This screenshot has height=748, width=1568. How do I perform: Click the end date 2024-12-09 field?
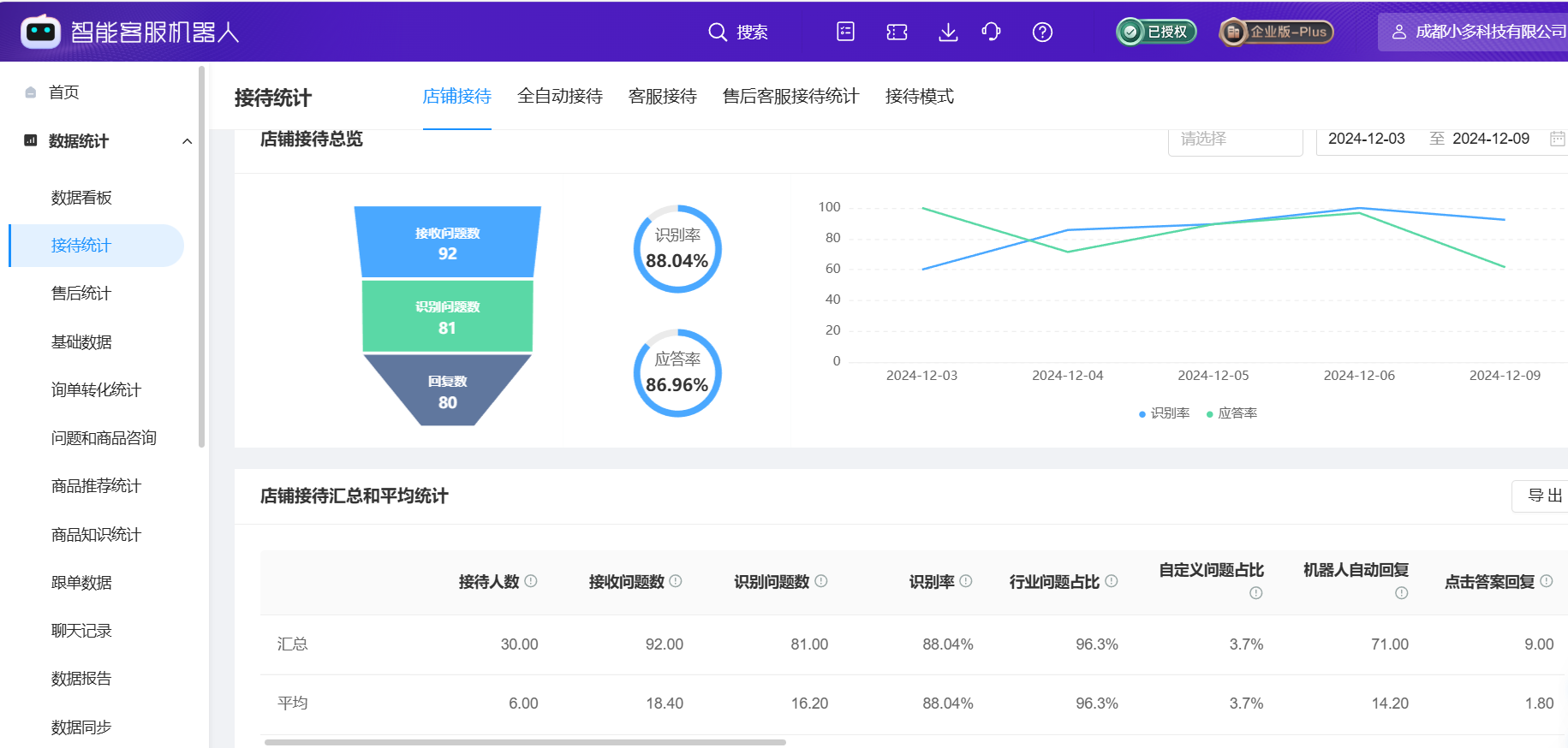pyautogui.click(x=1491, y=139)
